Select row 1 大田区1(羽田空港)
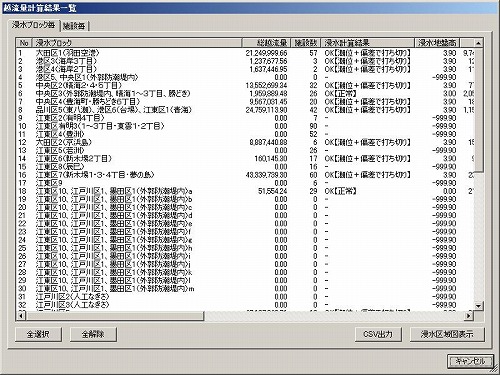 [245, 53]
